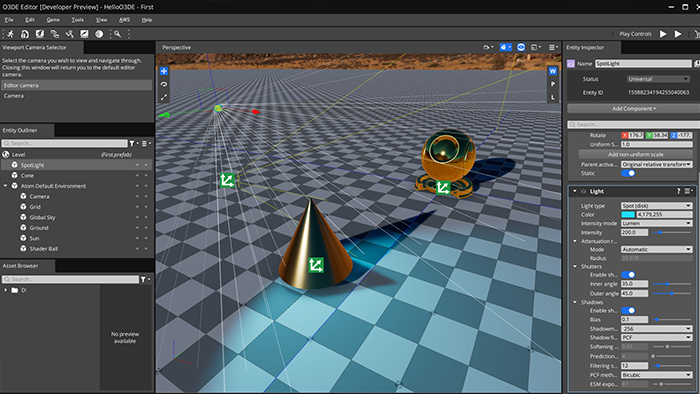Expand the D: folder in Asset Browser
Viewport: 700px width, 394px height.
(x=5, y=290)
